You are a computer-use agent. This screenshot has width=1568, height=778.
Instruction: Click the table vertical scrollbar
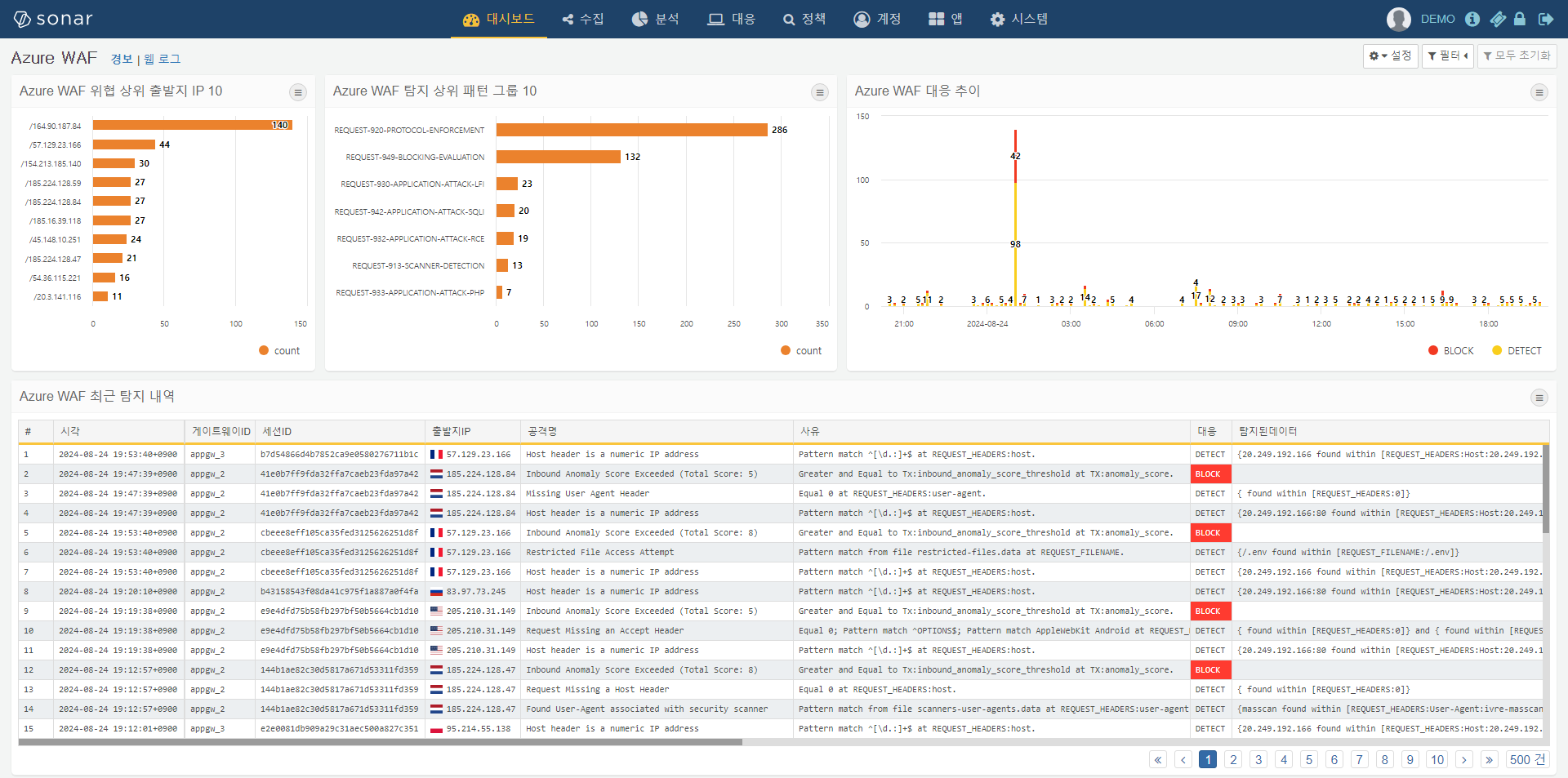tap(1546, 488)
